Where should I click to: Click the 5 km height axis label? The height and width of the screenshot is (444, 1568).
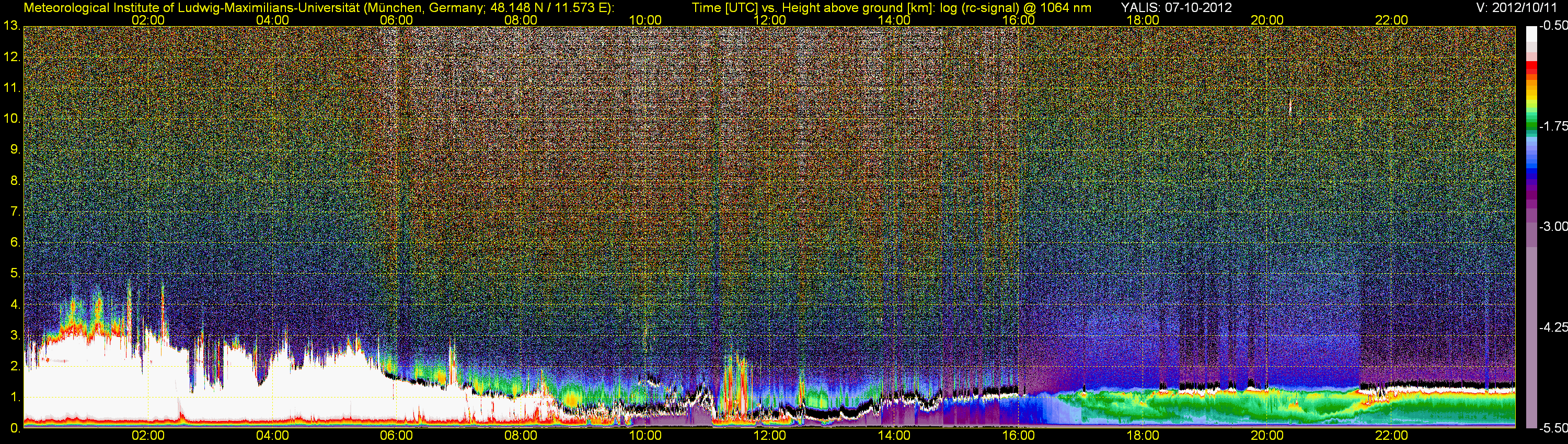[15, 274]
